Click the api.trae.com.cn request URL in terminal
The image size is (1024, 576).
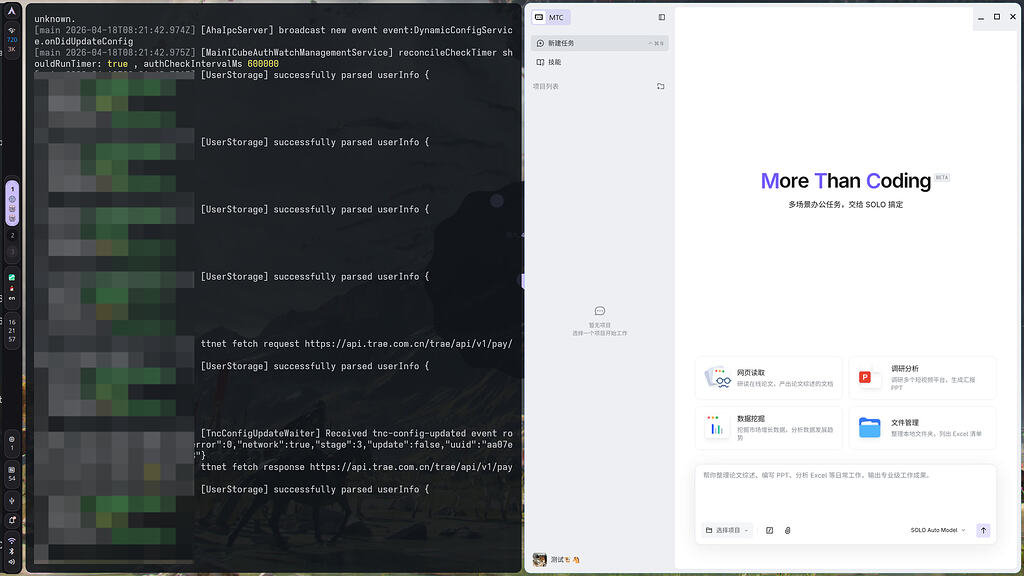[x=408, y=344]
